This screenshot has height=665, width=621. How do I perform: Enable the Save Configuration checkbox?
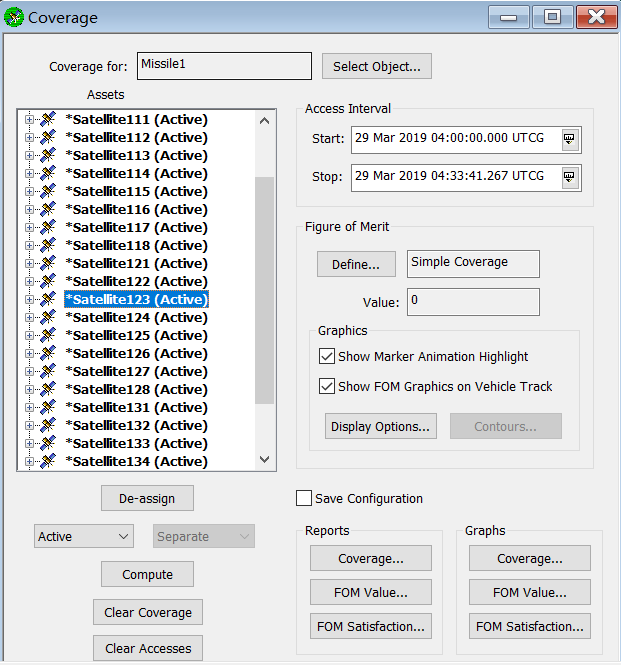pos(304,498)
